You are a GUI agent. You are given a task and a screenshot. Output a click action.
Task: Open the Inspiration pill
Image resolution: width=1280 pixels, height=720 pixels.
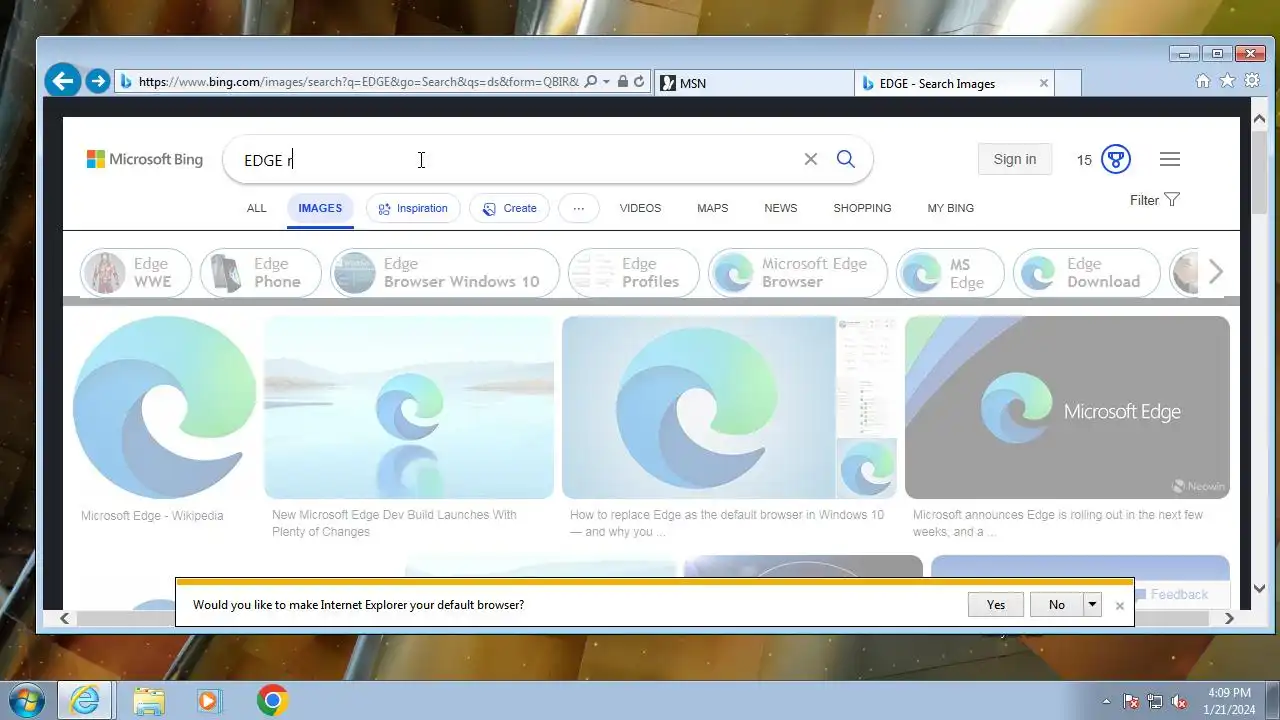(413, 208)
